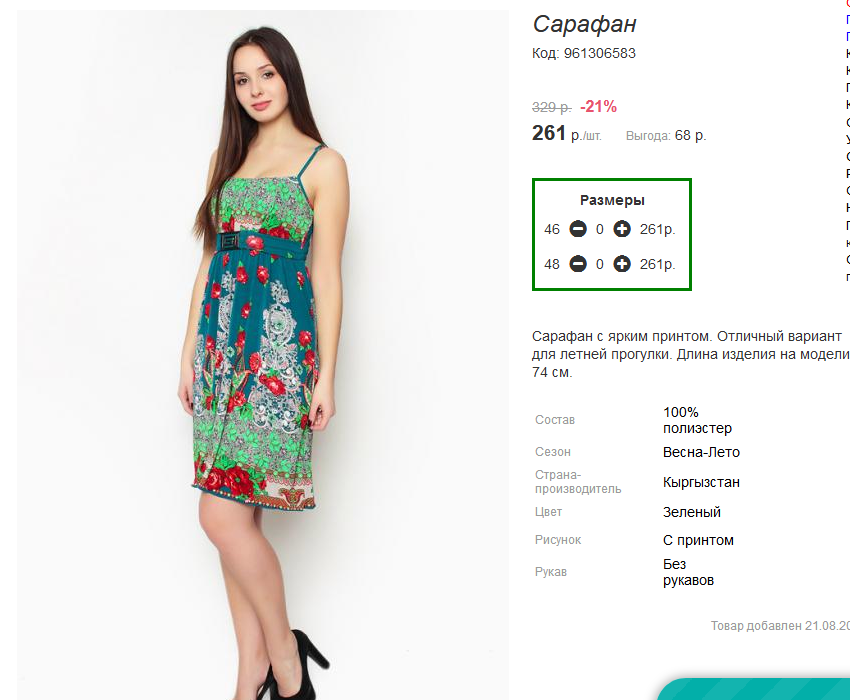The height and width of the screenshot is (700, 850).
Task: Select the size 48 label
Action: pos(552,264)
